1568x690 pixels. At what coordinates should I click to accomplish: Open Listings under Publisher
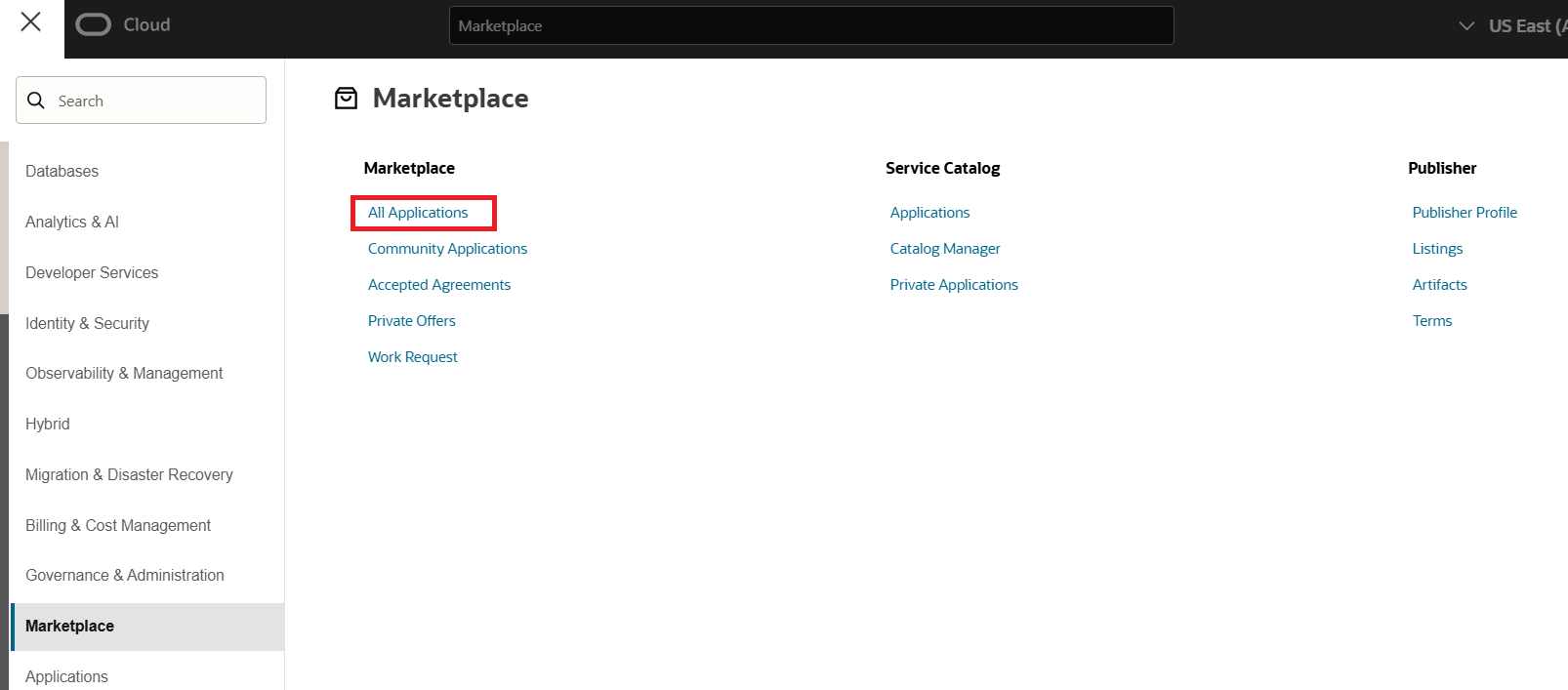(x=1437, y=249)
